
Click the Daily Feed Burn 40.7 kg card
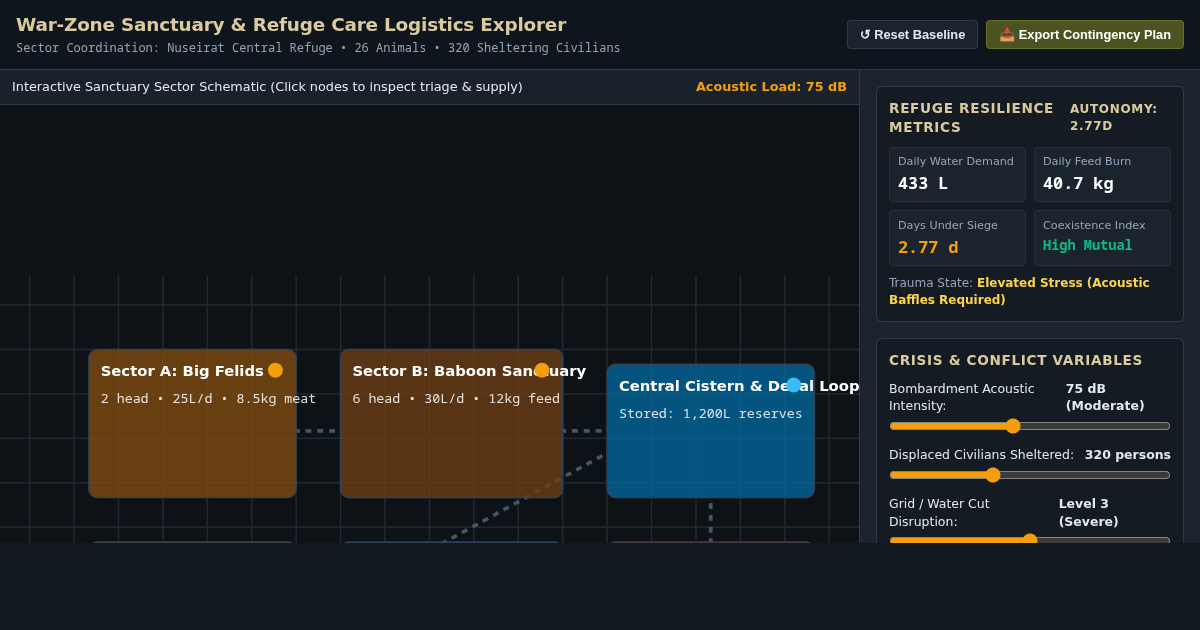click(1102, 175)
